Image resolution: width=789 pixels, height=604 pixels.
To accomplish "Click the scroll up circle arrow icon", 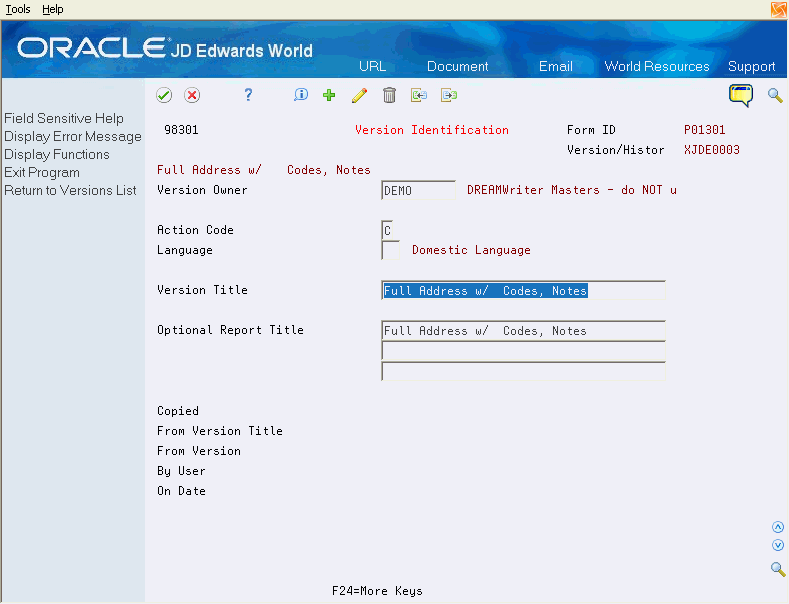I will coord(778,527).
